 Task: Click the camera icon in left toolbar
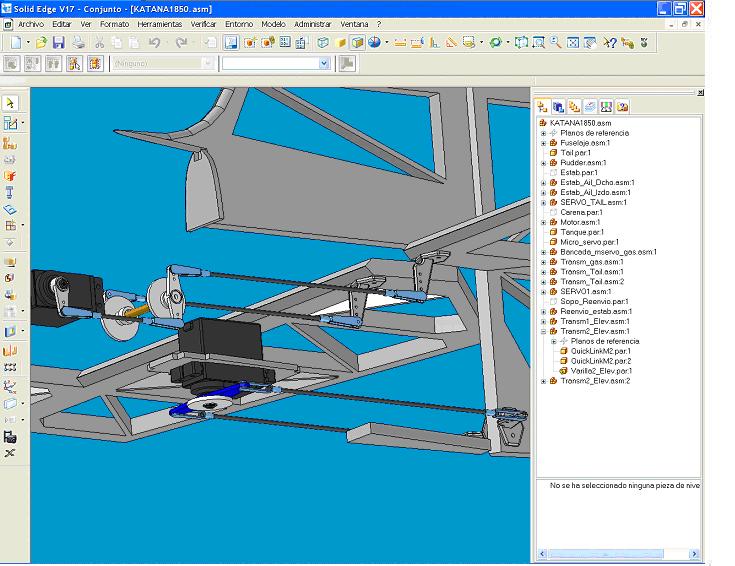click(x=10, y=437)
